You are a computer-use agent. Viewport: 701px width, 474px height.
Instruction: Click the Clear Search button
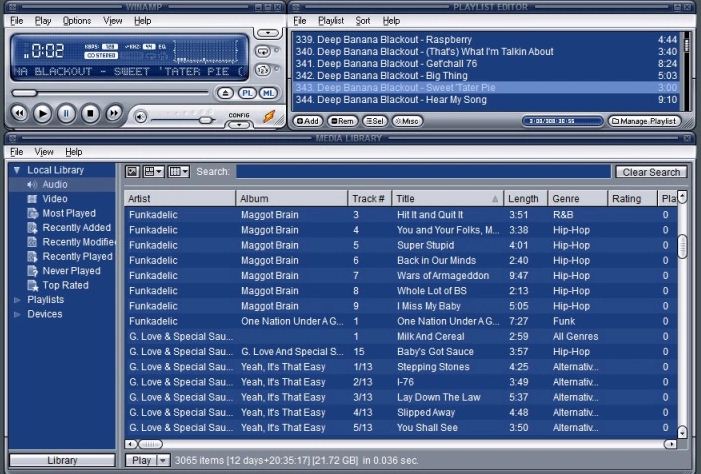pos(651,172)
